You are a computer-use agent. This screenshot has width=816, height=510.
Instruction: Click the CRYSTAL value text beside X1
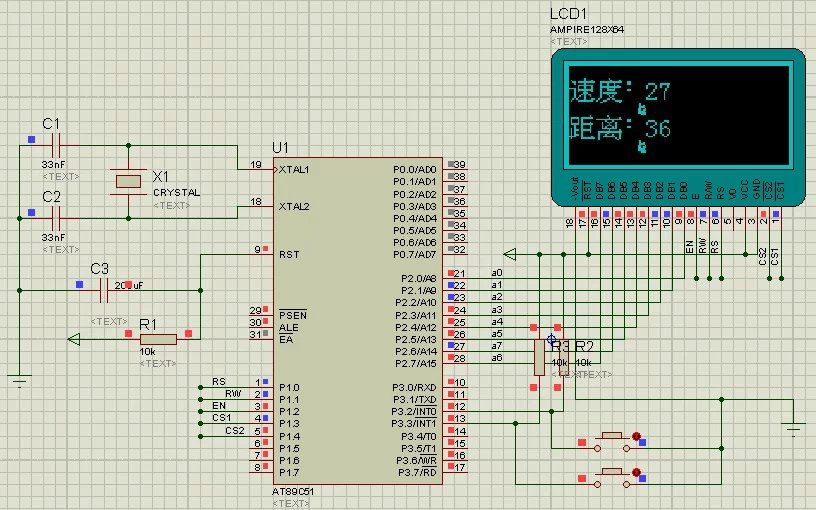(x=176, y=192)
